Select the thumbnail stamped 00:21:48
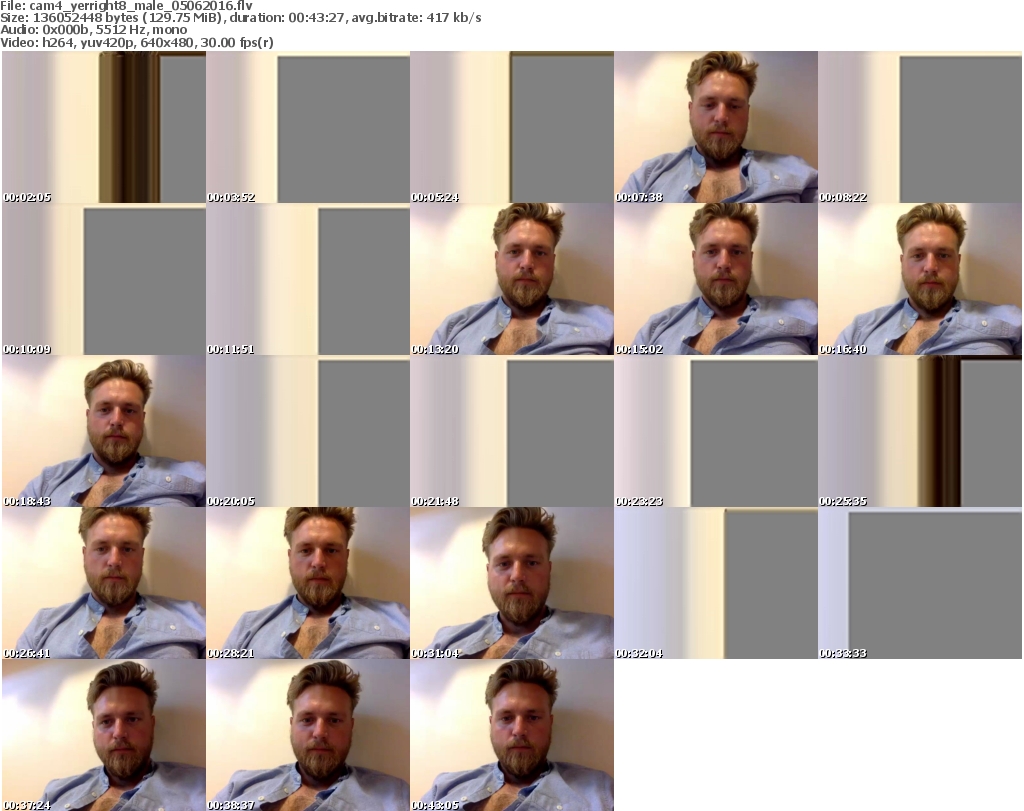This screenshot has height=811, width=1024. point(512,432)
